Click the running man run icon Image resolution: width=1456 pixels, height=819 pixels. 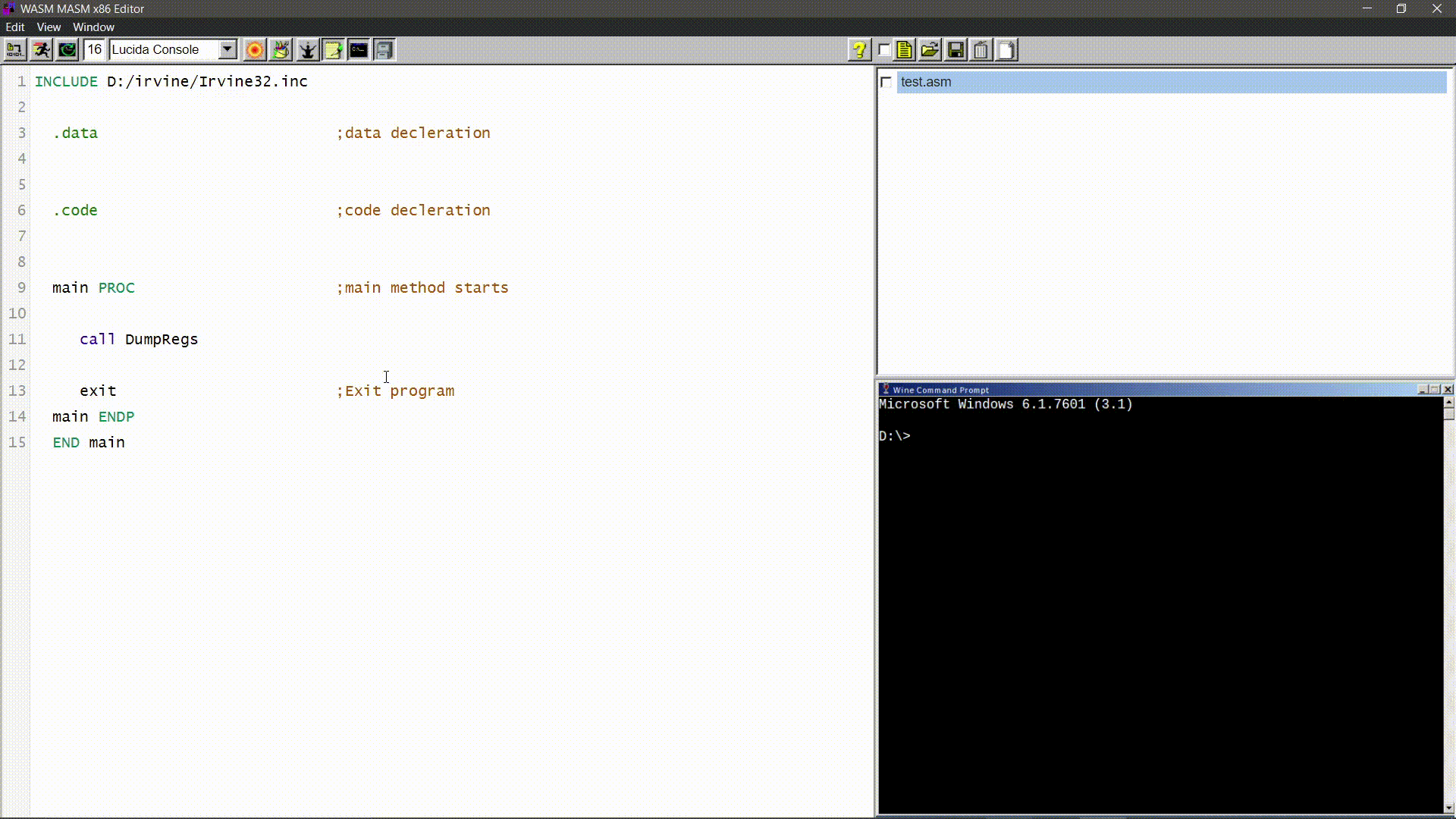click(41, 50)
